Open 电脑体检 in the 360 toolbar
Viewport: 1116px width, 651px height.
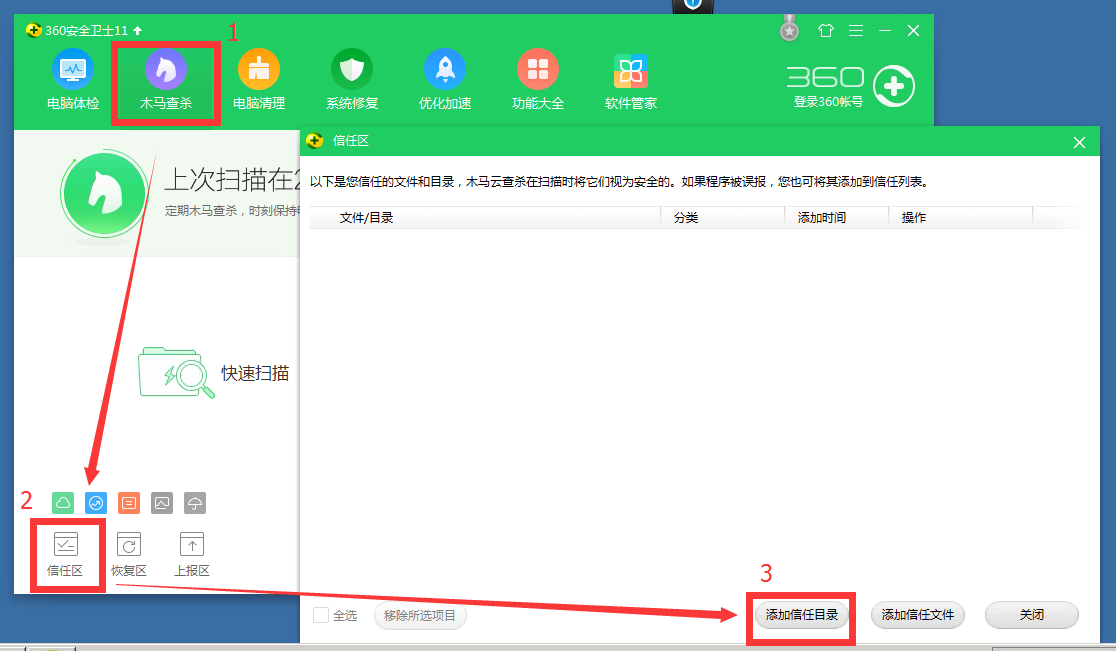(x=73, y=79)
